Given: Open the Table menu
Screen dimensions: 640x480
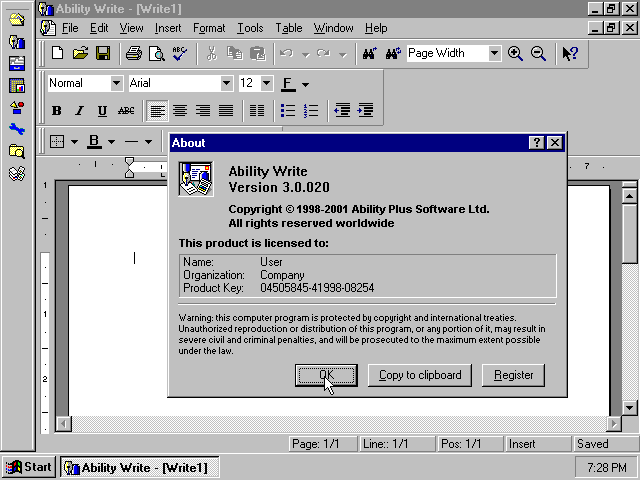Looking at the screenshot, I should 289,28.
